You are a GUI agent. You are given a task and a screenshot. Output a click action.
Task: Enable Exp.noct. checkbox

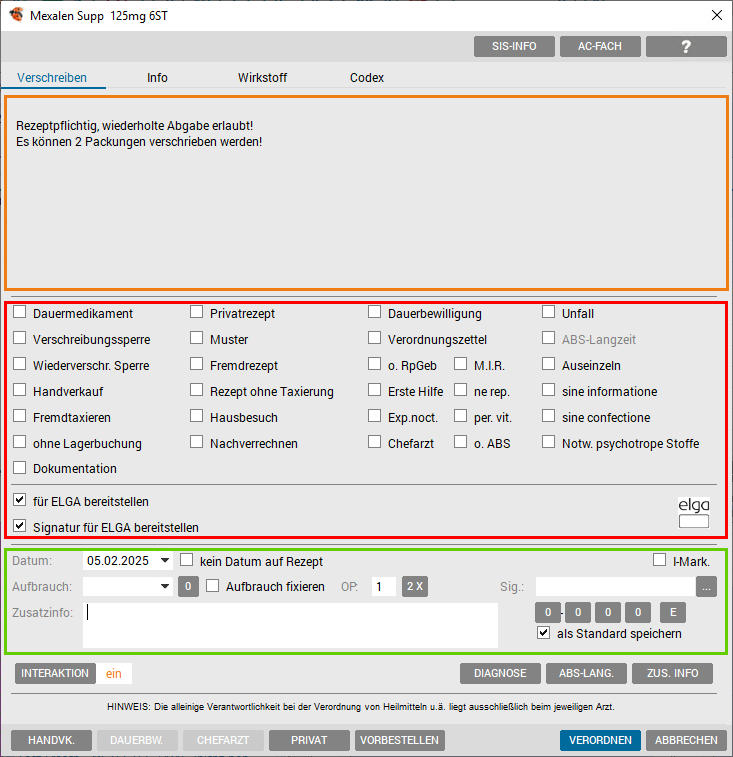(x=374, y=416)
